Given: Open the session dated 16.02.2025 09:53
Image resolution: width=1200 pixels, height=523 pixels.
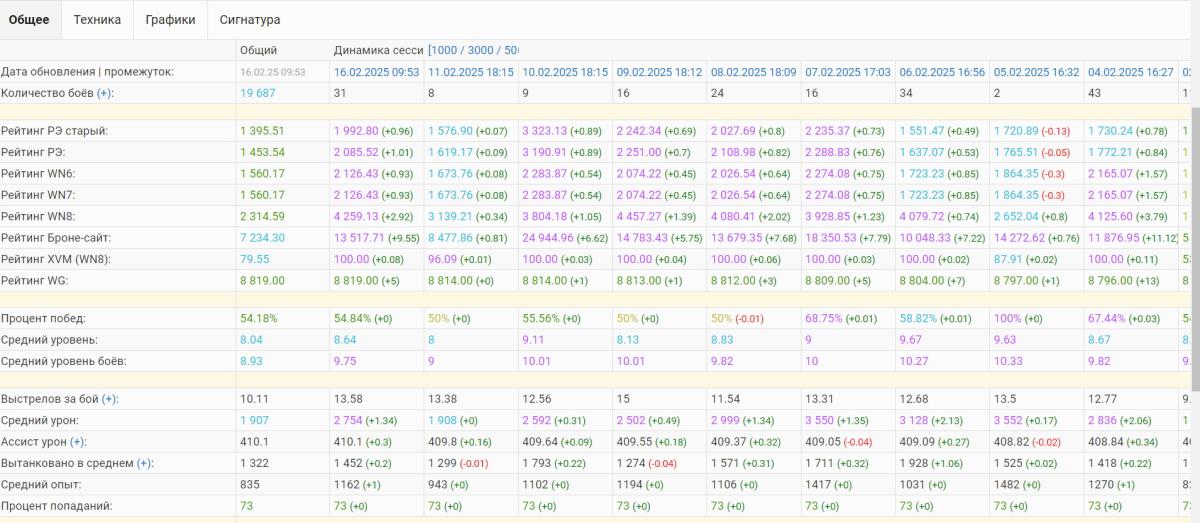Looking at the screenshot, I should [377, 72].
